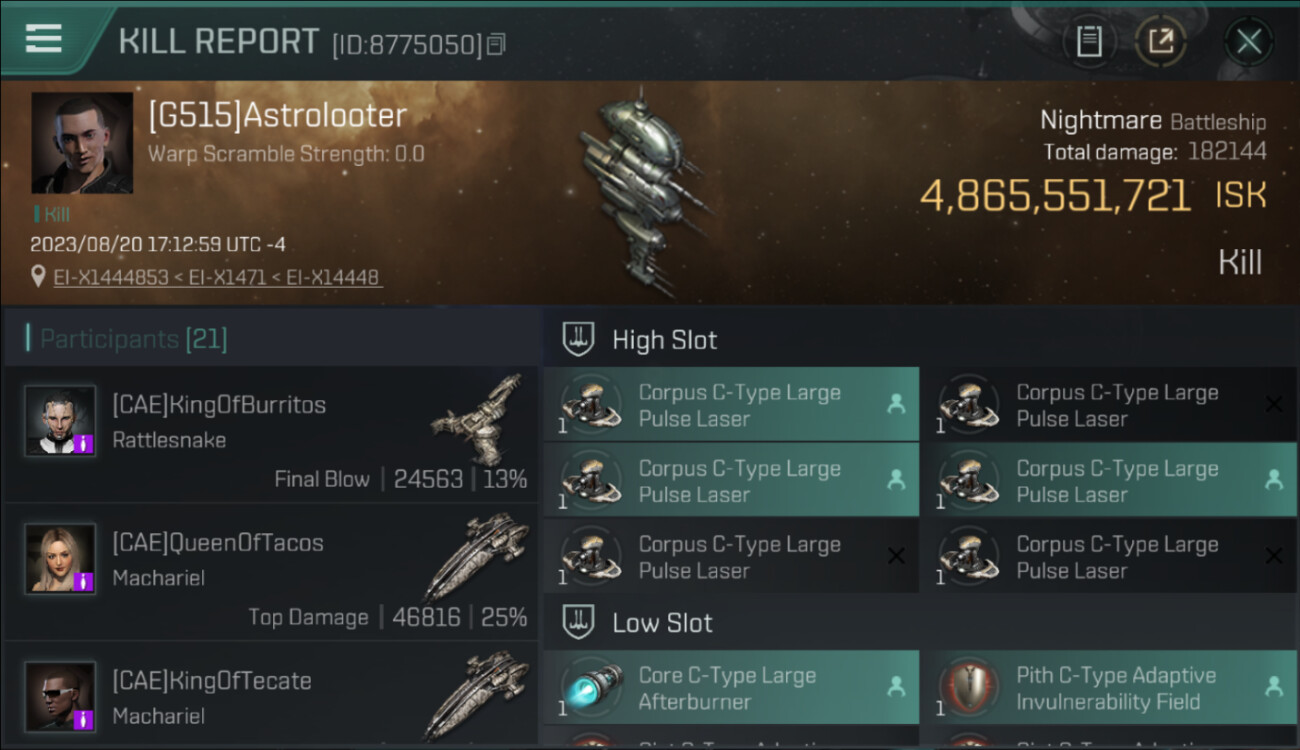Viewport: 1300px width, 750px height.
Task: Click the map pin location icon
Action: 39,276
